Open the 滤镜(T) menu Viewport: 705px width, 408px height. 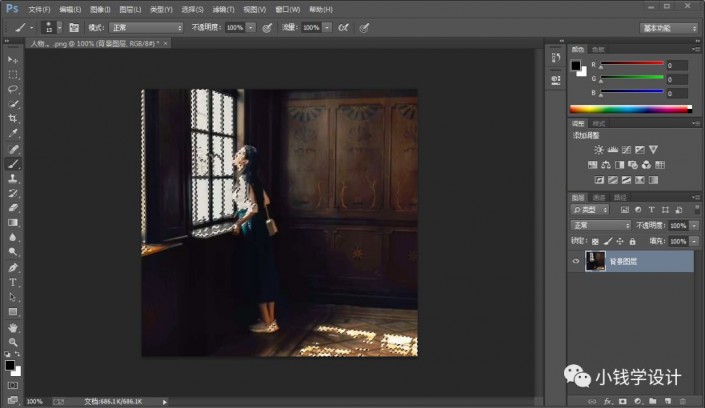[x=224, y=8]
